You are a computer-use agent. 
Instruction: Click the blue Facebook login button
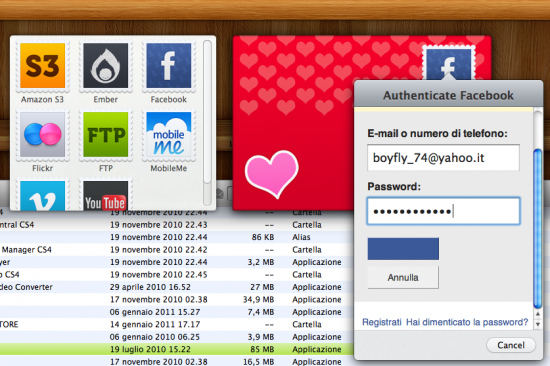tap(403, 249)
